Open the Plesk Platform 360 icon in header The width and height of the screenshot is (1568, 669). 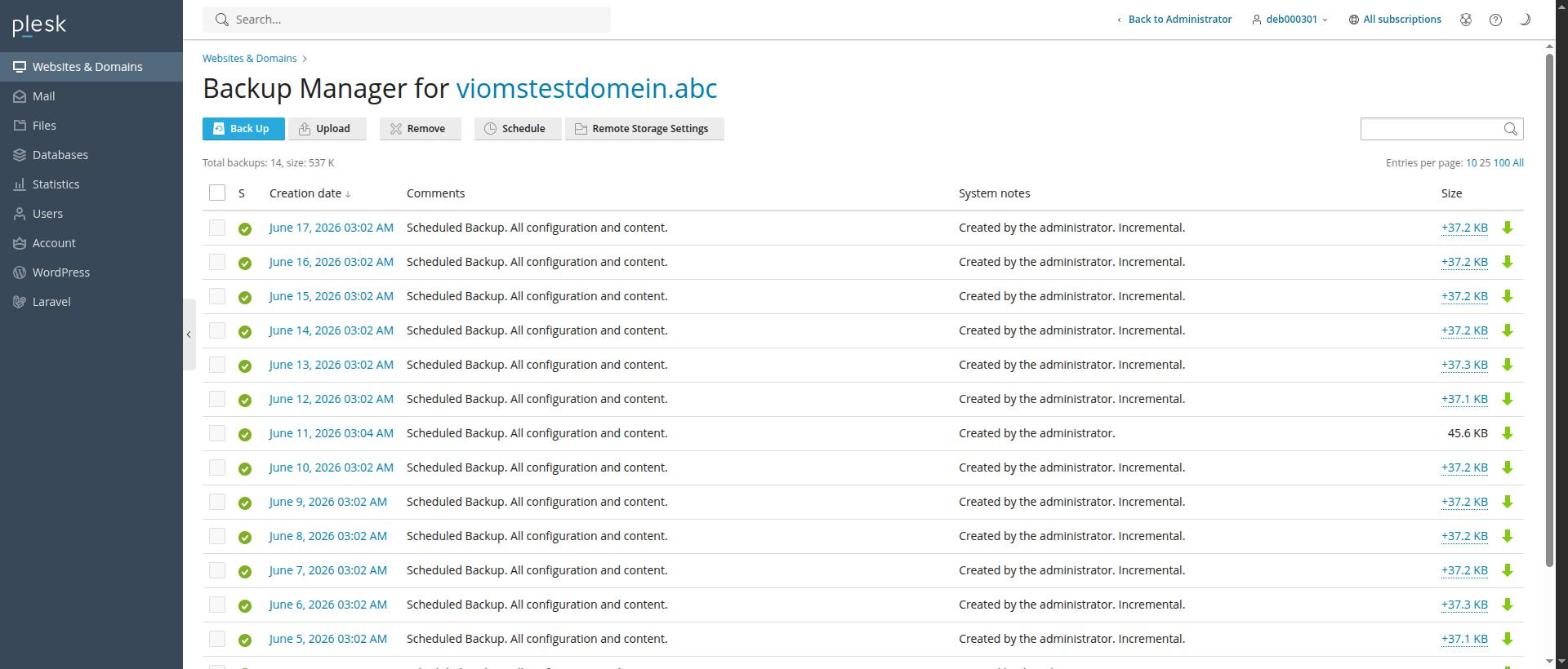click(1466, 19)
